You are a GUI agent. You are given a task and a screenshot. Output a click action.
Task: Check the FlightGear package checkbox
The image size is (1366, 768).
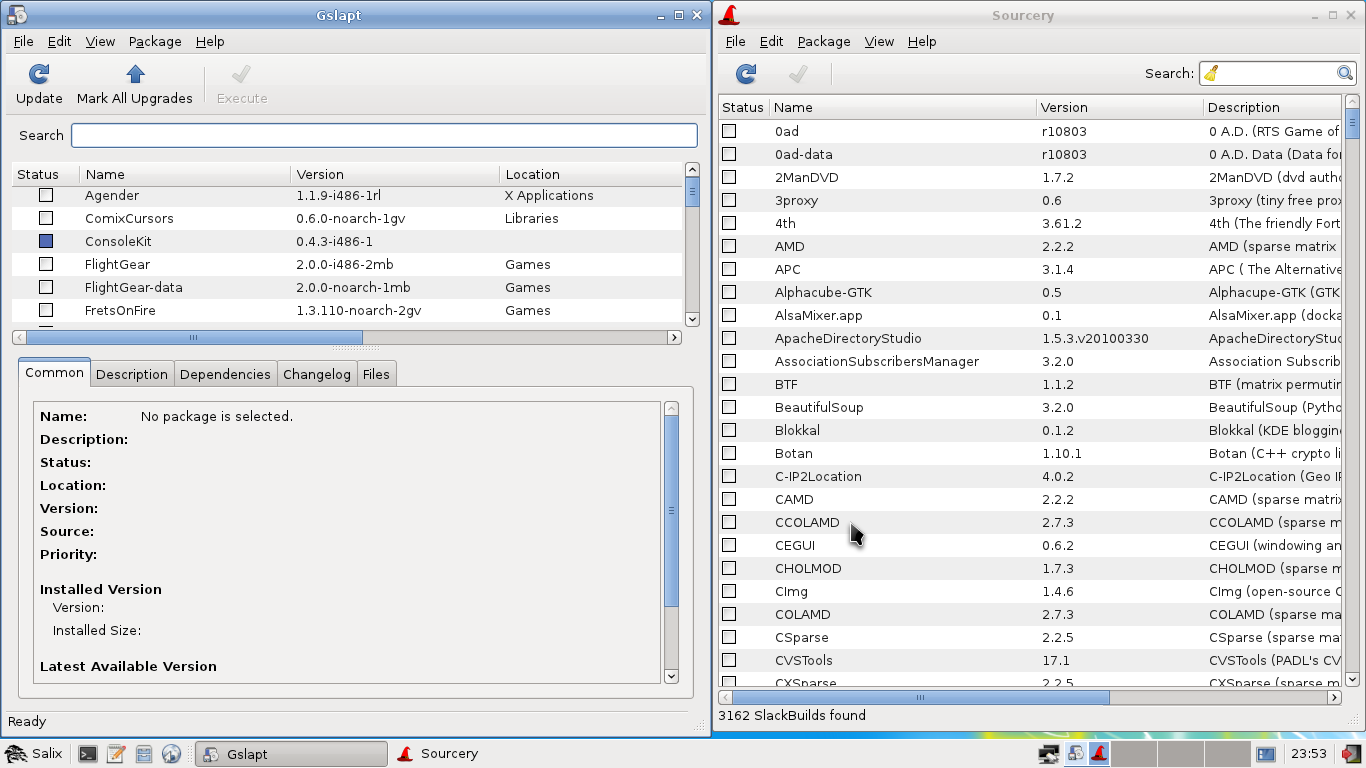pos(45,264)
